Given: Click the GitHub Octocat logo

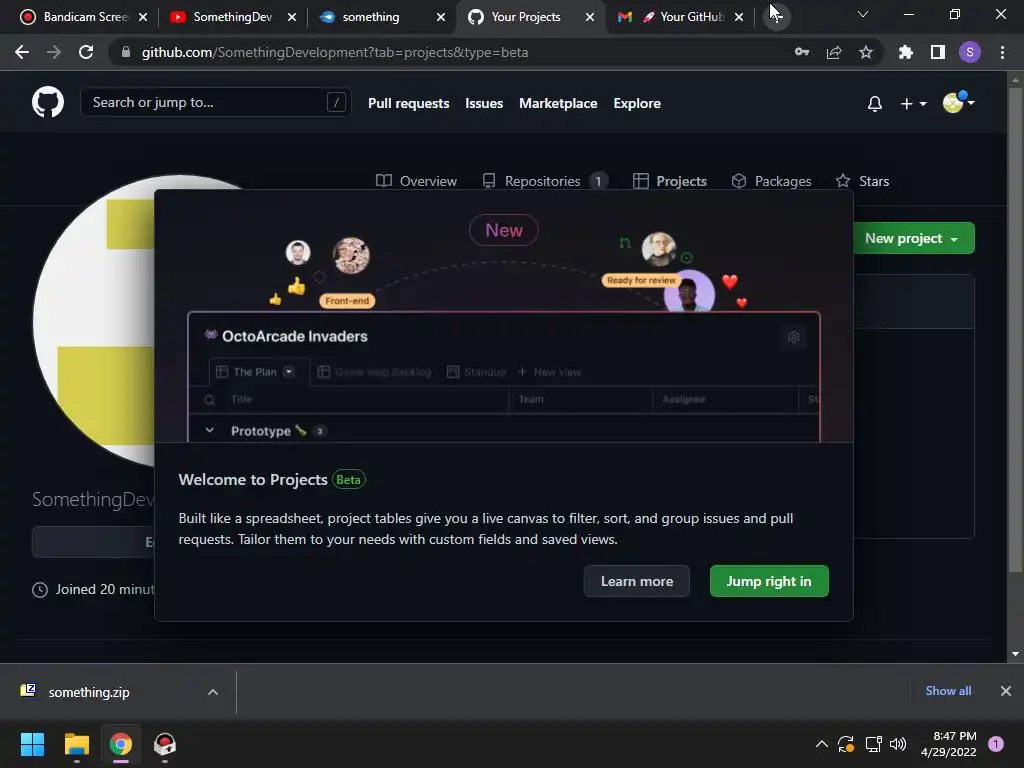Looking at the screenshot, I should (x=48, y=103).
